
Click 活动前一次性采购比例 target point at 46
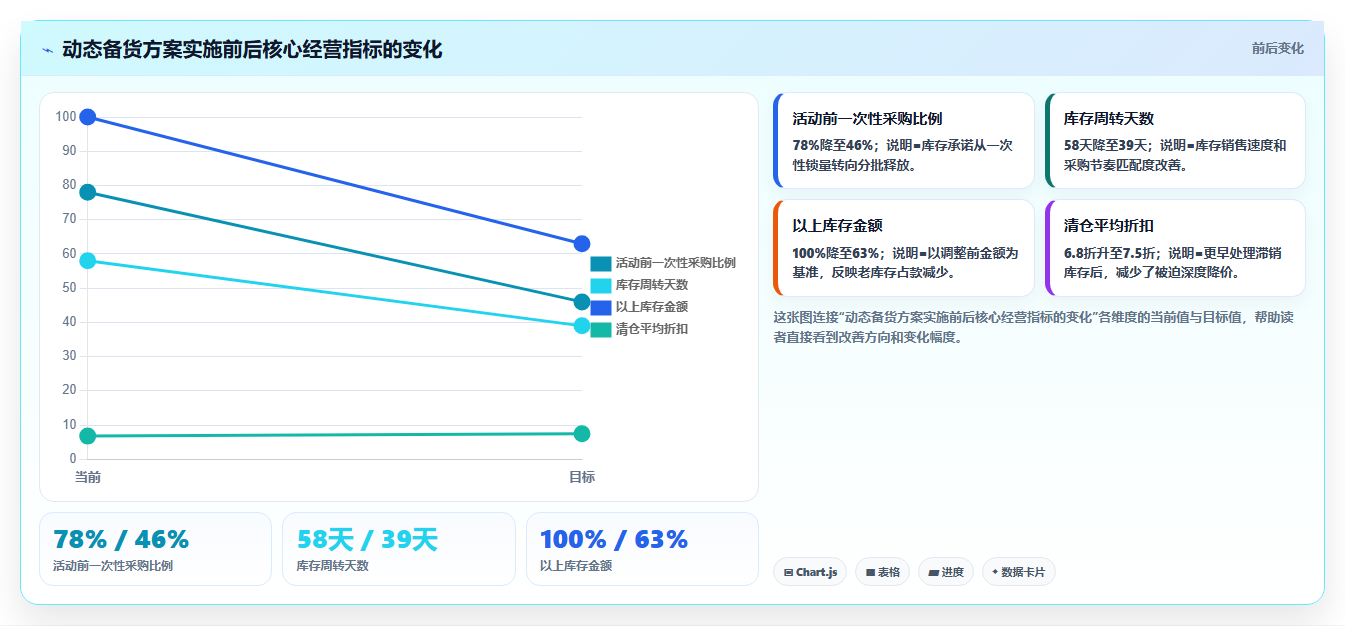[582, 302]
